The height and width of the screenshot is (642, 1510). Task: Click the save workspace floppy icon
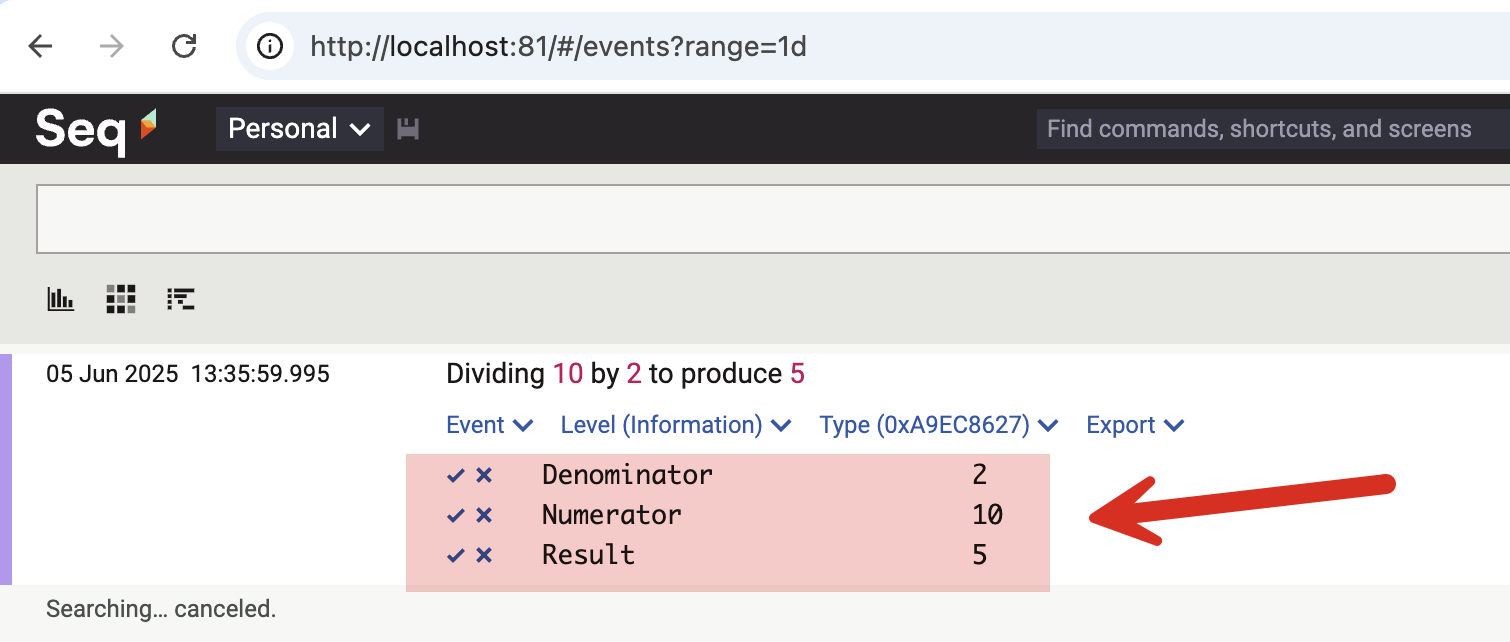pyautogui.click(x=408, y=129)
